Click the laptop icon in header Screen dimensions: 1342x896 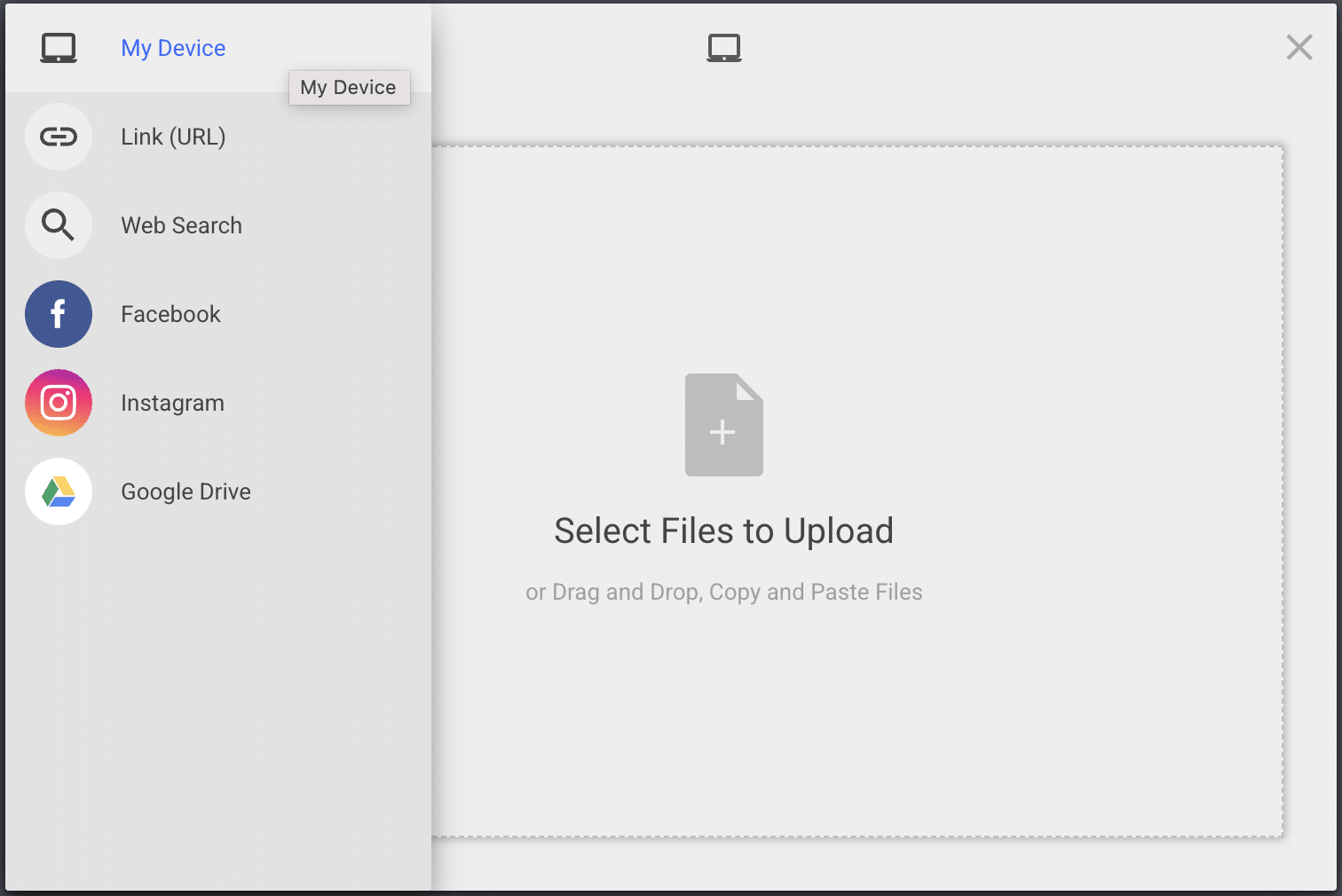pyautogui.click(x=724, y=48)
